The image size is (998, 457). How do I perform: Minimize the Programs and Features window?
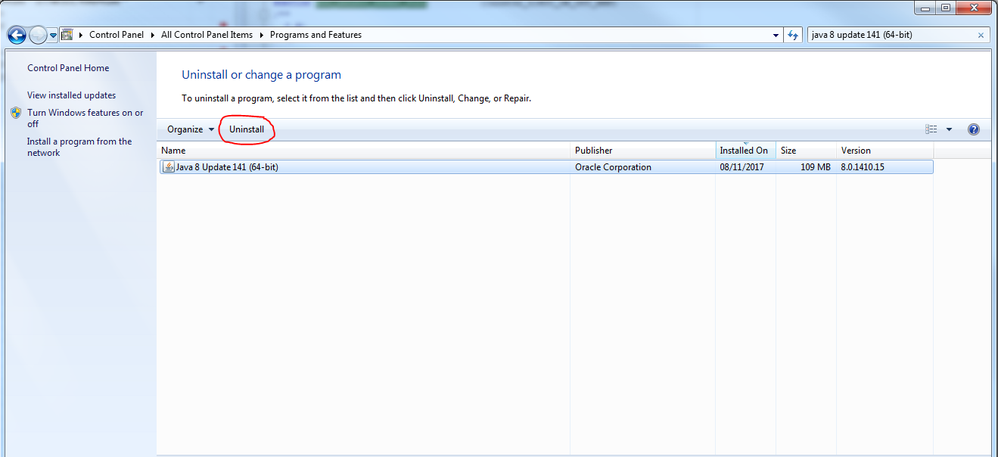pyautogui.click(x=927, y=8)
